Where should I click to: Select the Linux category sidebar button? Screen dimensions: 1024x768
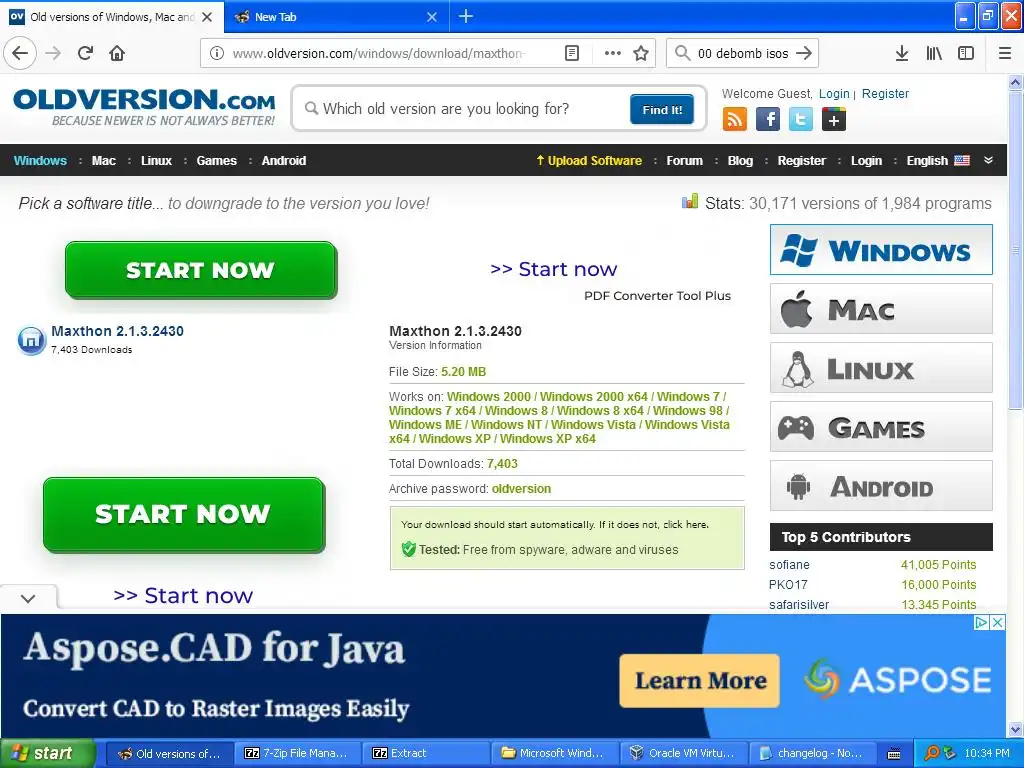point(881,368)
